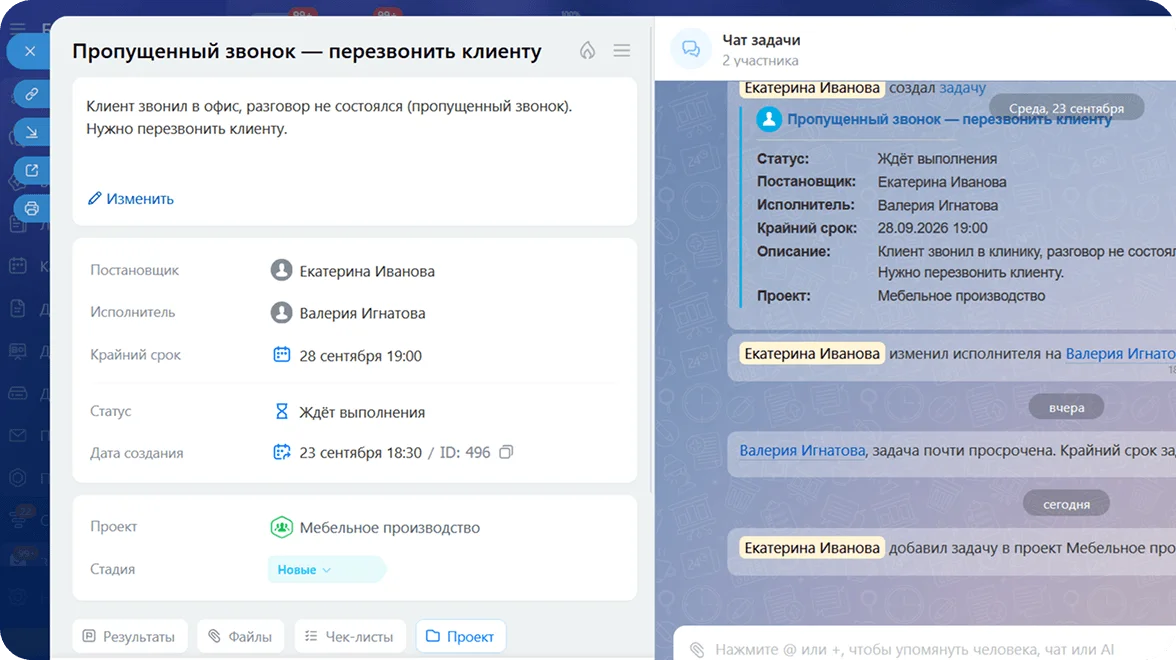Print the task using printer icon
The width and height of the screenshot is (1176, 660).
tap(32, 208)
